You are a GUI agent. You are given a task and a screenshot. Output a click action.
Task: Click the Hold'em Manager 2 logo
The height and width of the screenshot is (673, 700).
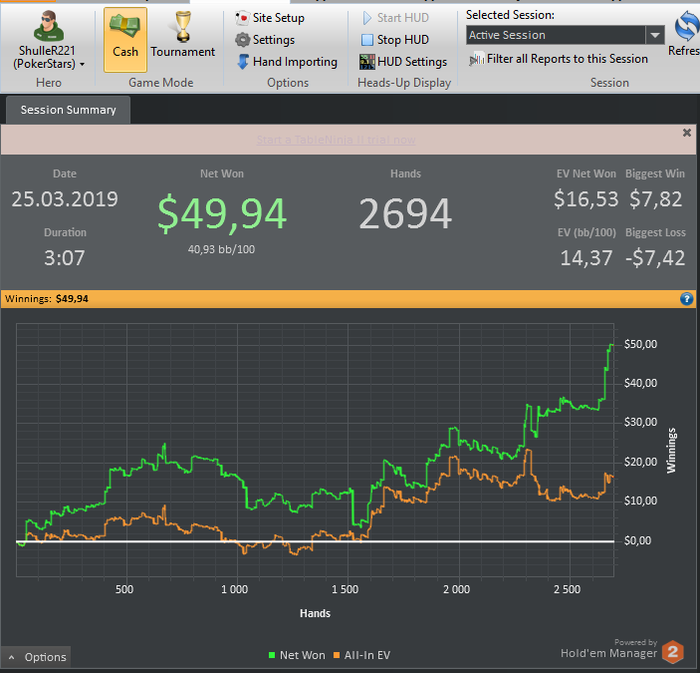coord(672,652)
